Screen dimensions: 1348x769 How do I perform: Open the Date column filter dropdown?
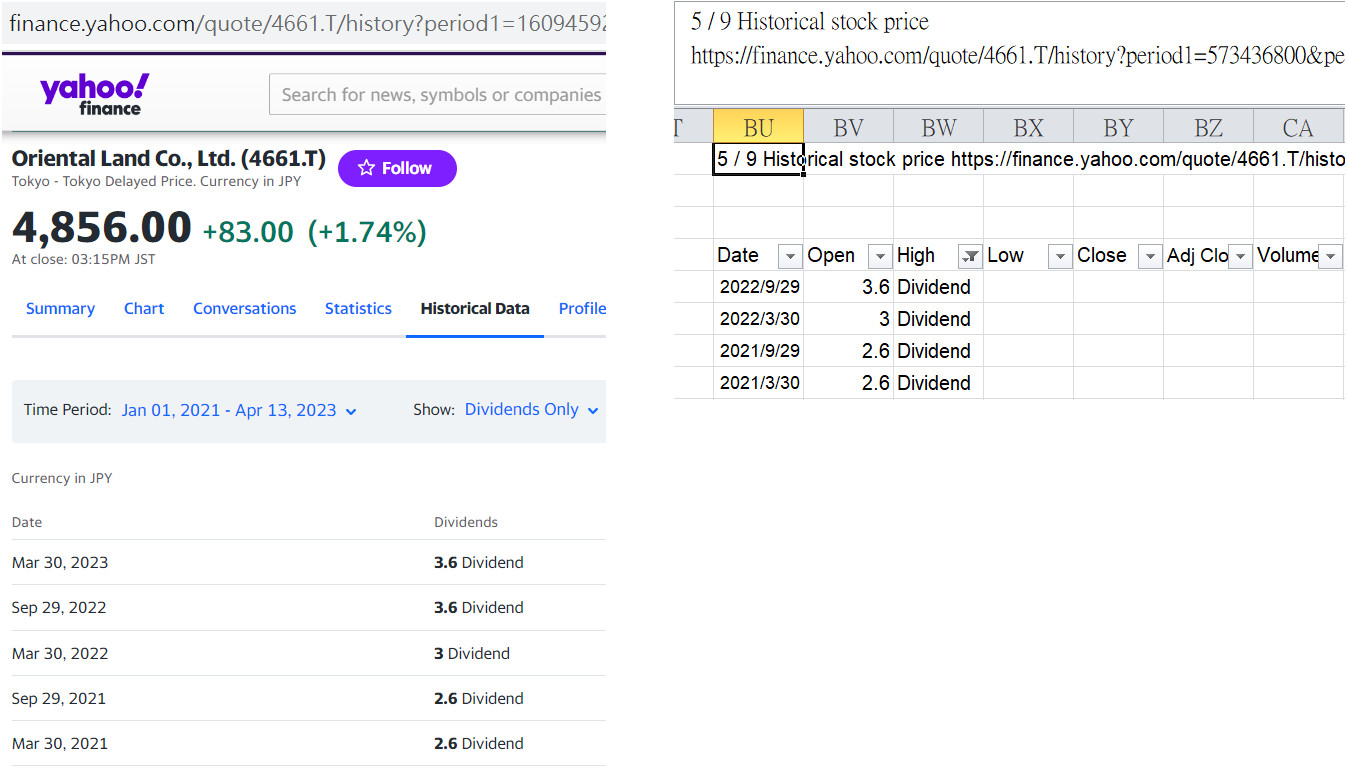click(x=790, y=257)
